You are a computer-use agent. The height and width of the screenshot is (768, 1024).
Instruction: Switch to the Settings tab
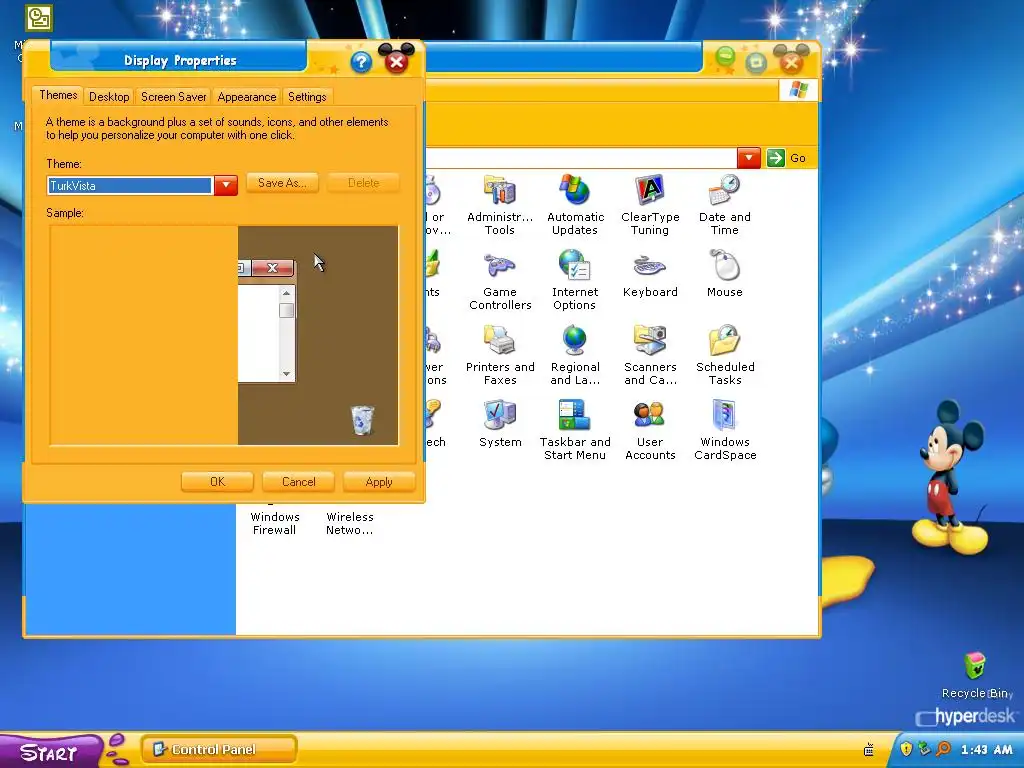point(307,97)
